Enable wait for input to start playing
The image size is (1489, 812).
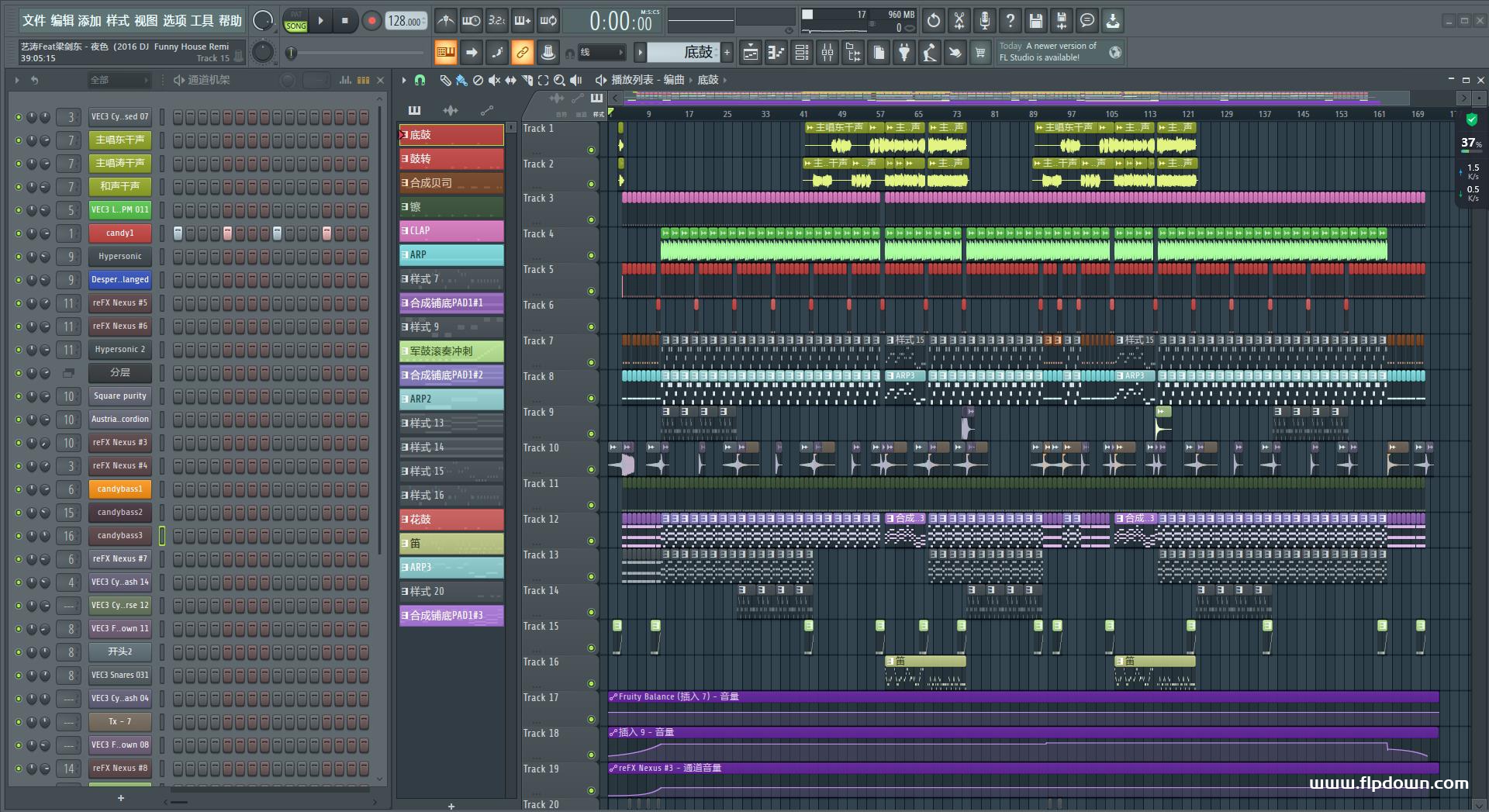coord(472,21)
